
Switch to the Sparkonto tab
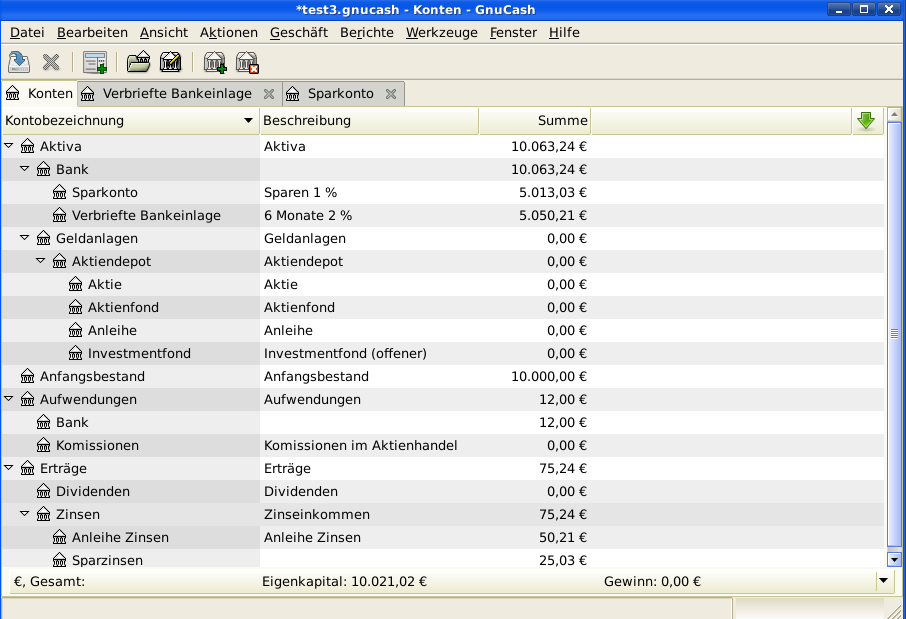point(340,94)
